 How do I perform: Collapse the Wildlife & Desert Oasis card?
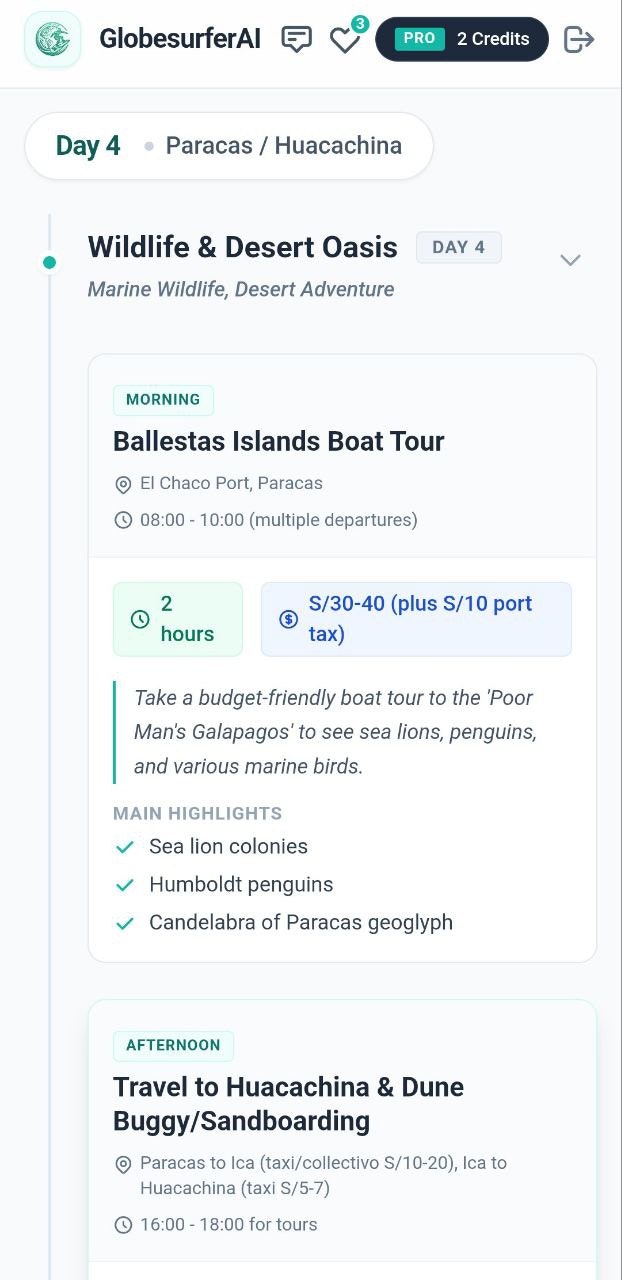click(570, 259)
